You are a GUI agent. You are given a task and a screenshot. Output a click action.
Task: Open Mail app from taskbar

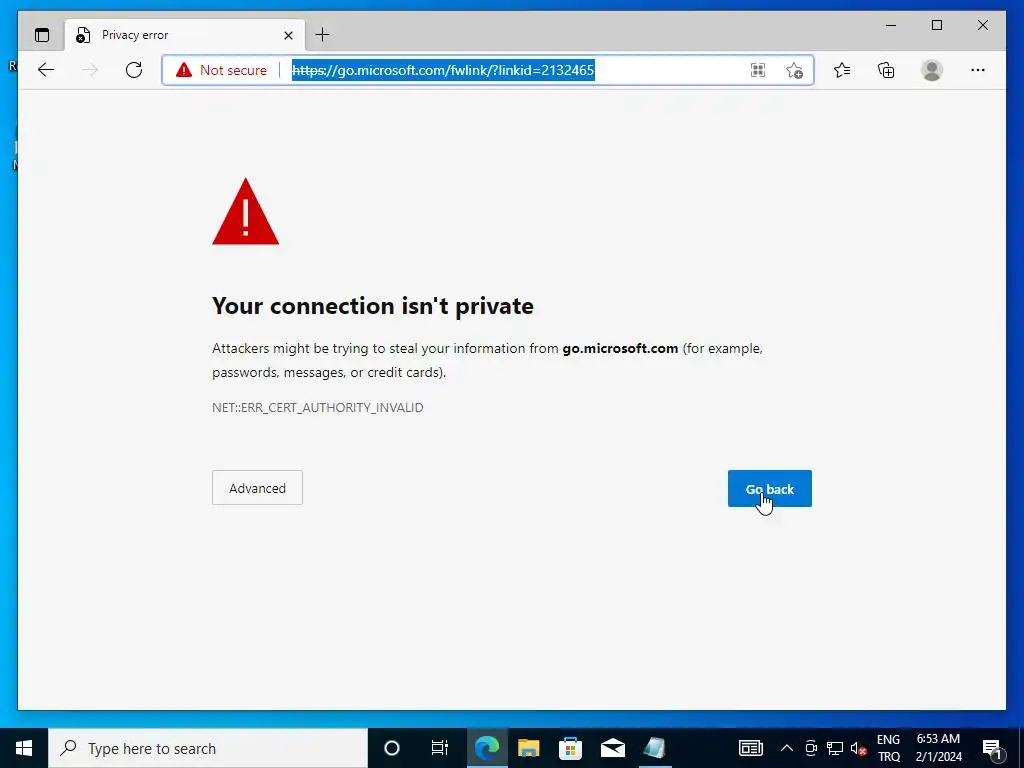click(613, 748)
